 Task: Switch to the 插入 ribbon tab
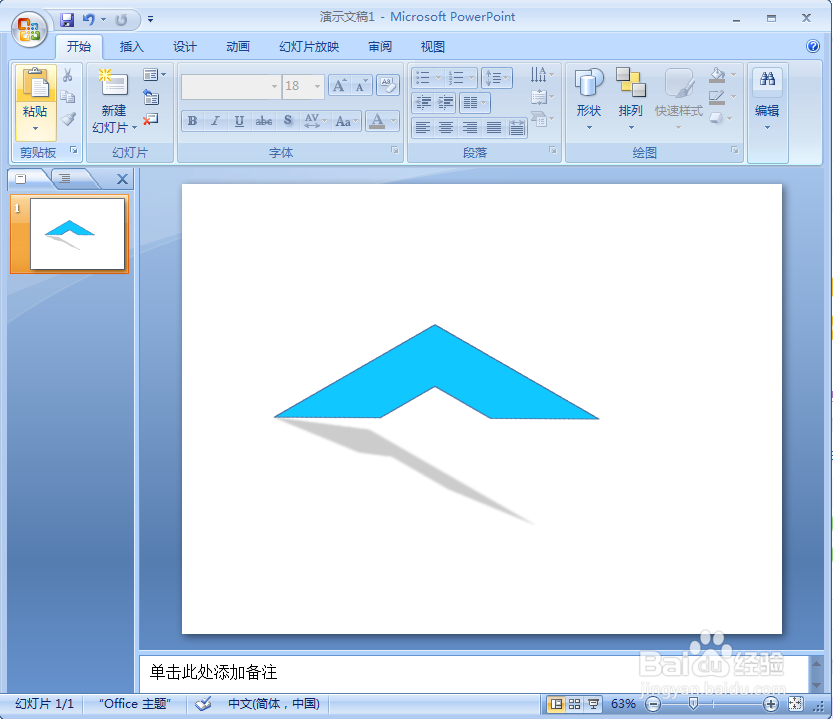coord(131,47)
